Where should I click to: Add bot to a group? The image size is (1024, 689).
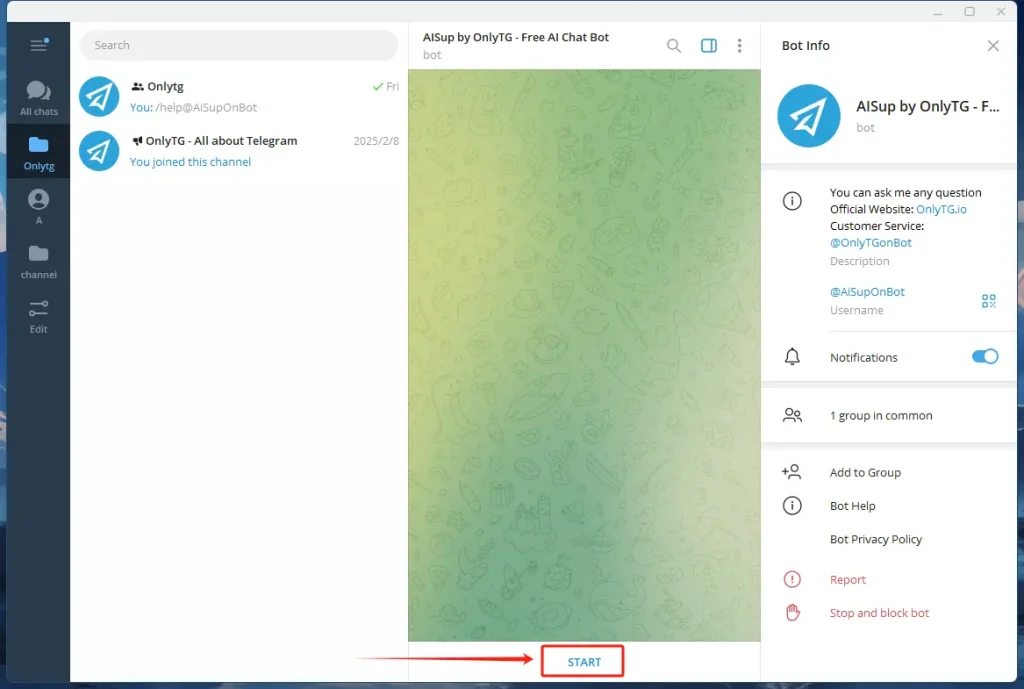[x=864, y=473]
